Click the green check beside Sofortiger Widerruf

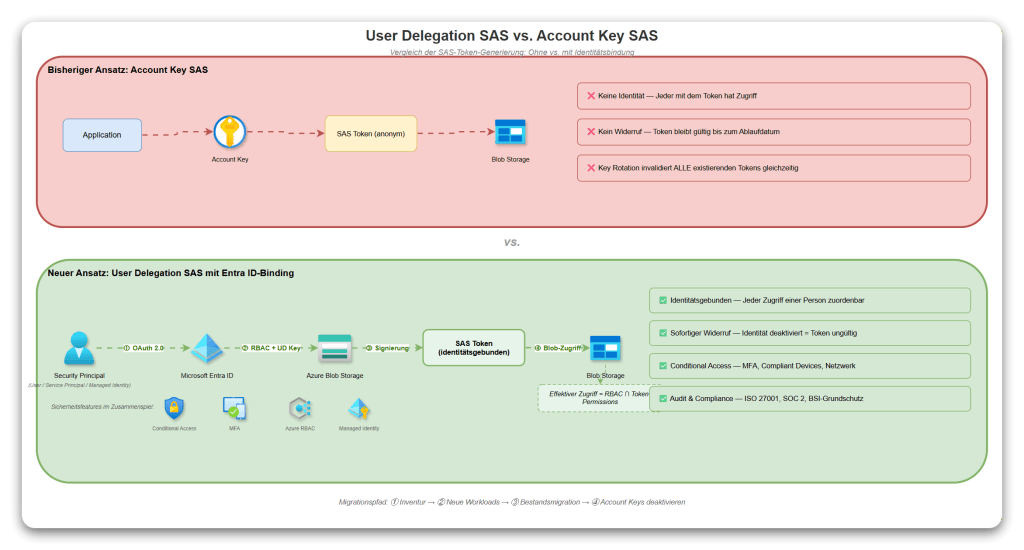tap(662, 333)
